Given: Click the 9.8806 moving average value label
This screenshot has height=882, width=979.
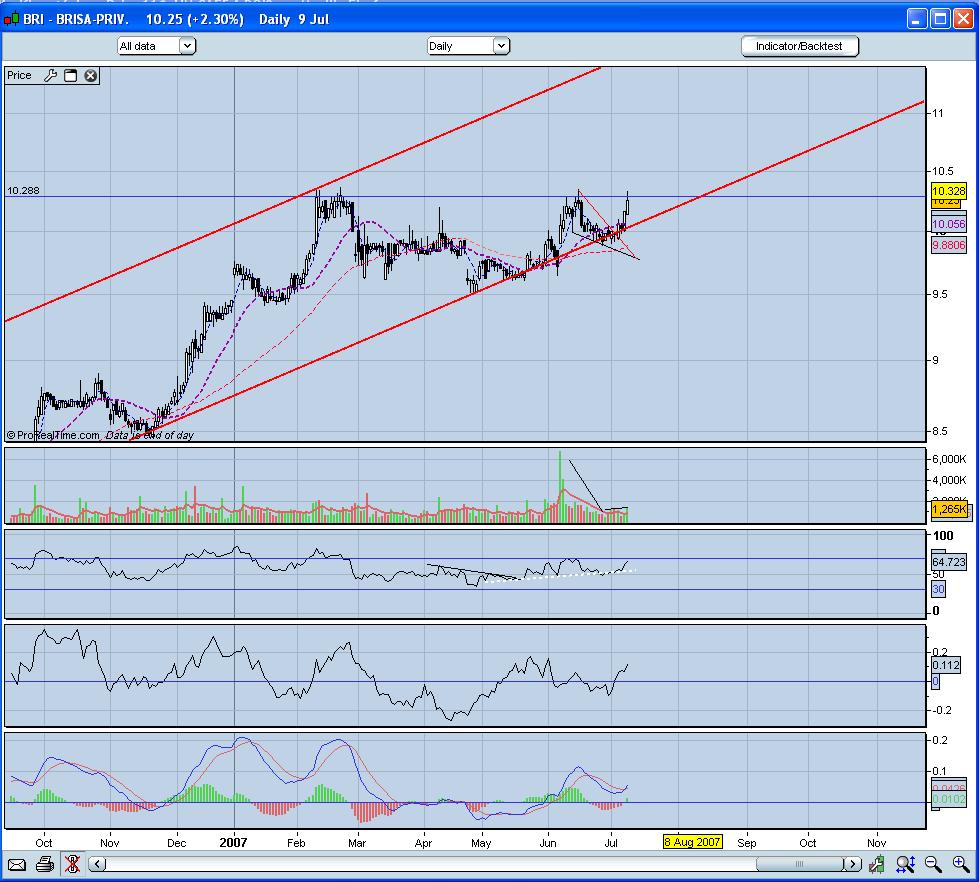Looking at the screenshot, I should 948,245.
